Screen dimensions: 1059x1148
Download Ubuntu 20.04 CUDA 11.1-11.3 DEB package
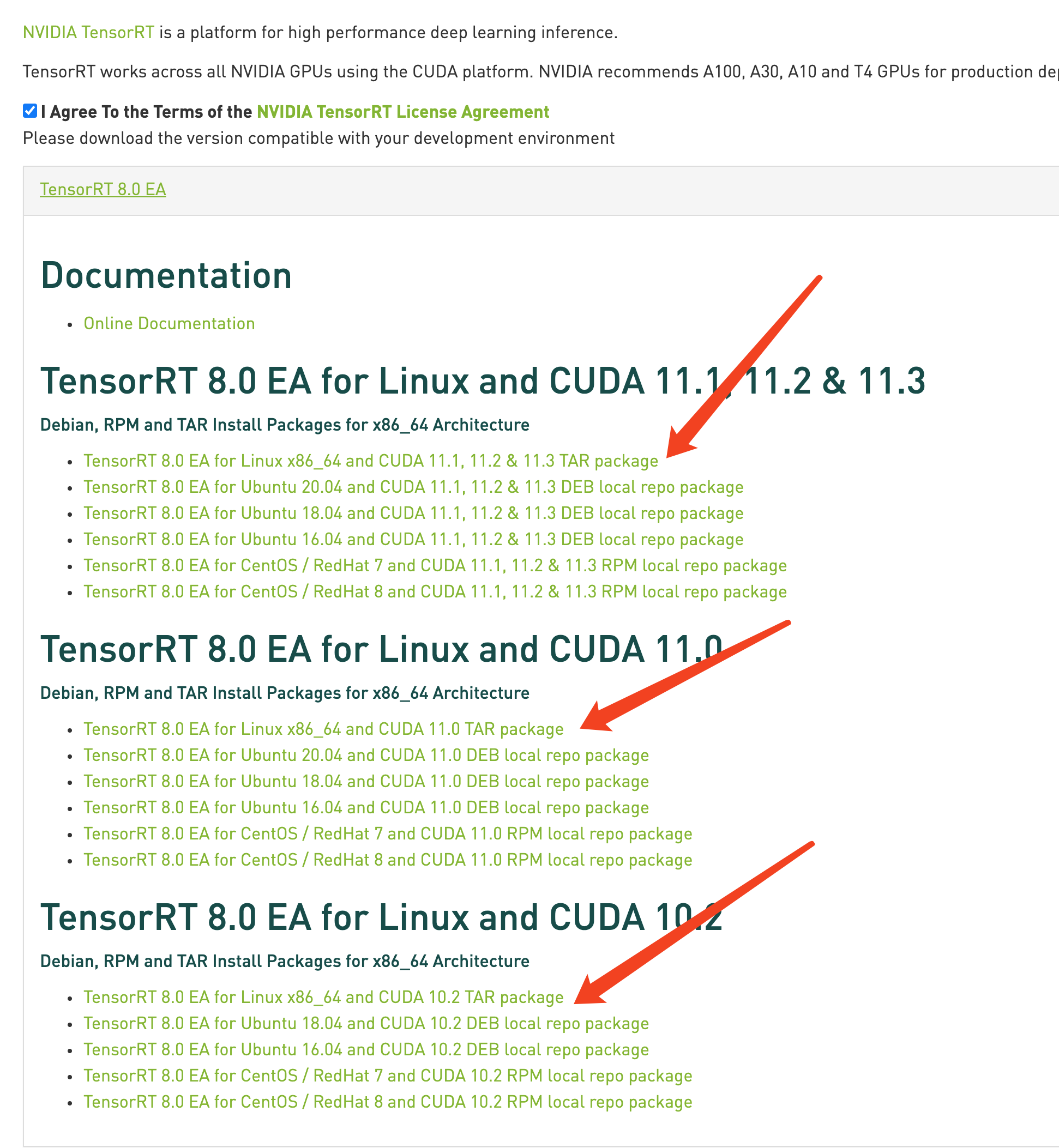click(x=413, y=487)
